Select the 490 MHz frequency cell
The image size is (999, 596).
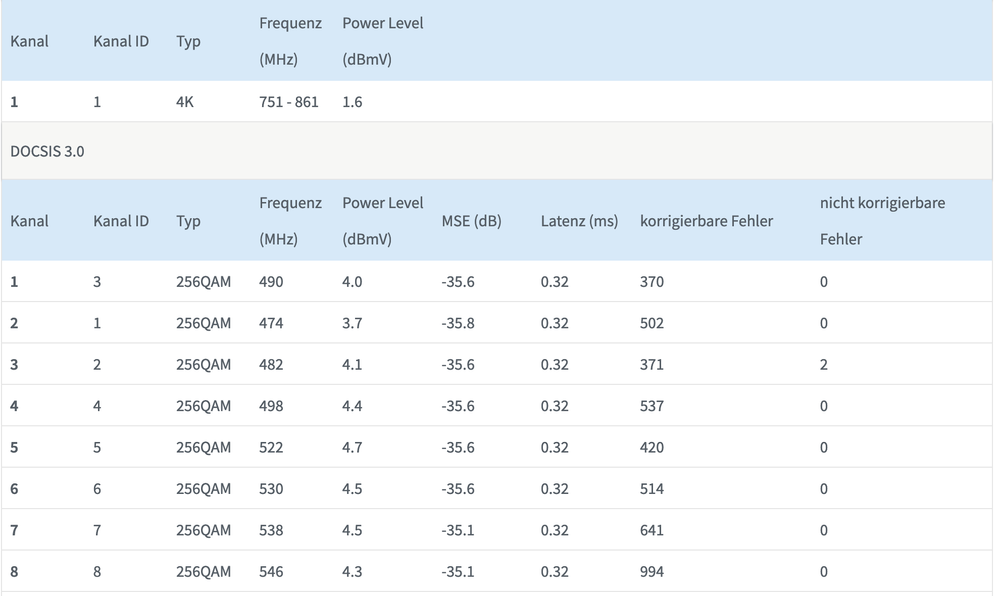pyautogui.click(x=271, y=282)
